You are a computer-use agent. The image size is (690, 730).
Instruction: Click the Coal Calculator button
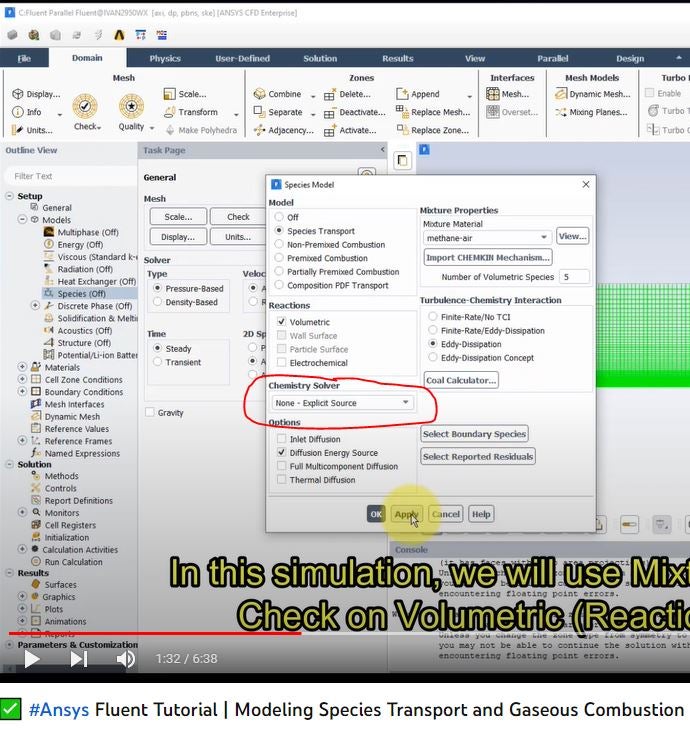click(x=461, y=380)
